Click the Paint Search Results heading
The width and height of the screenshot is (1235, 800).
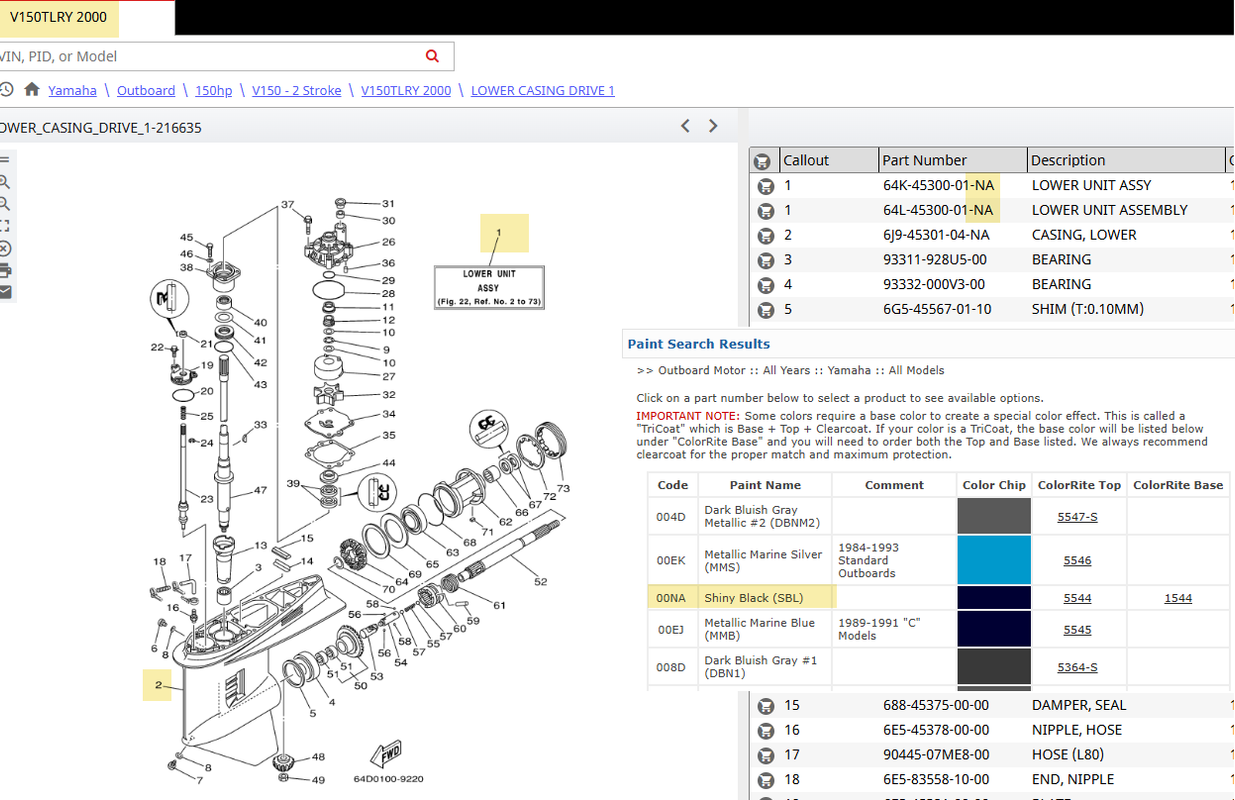click(699, 344)
